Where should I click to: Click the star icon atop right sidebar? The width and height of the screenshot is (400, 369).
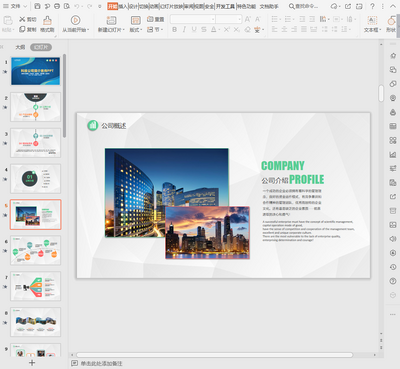393,56
